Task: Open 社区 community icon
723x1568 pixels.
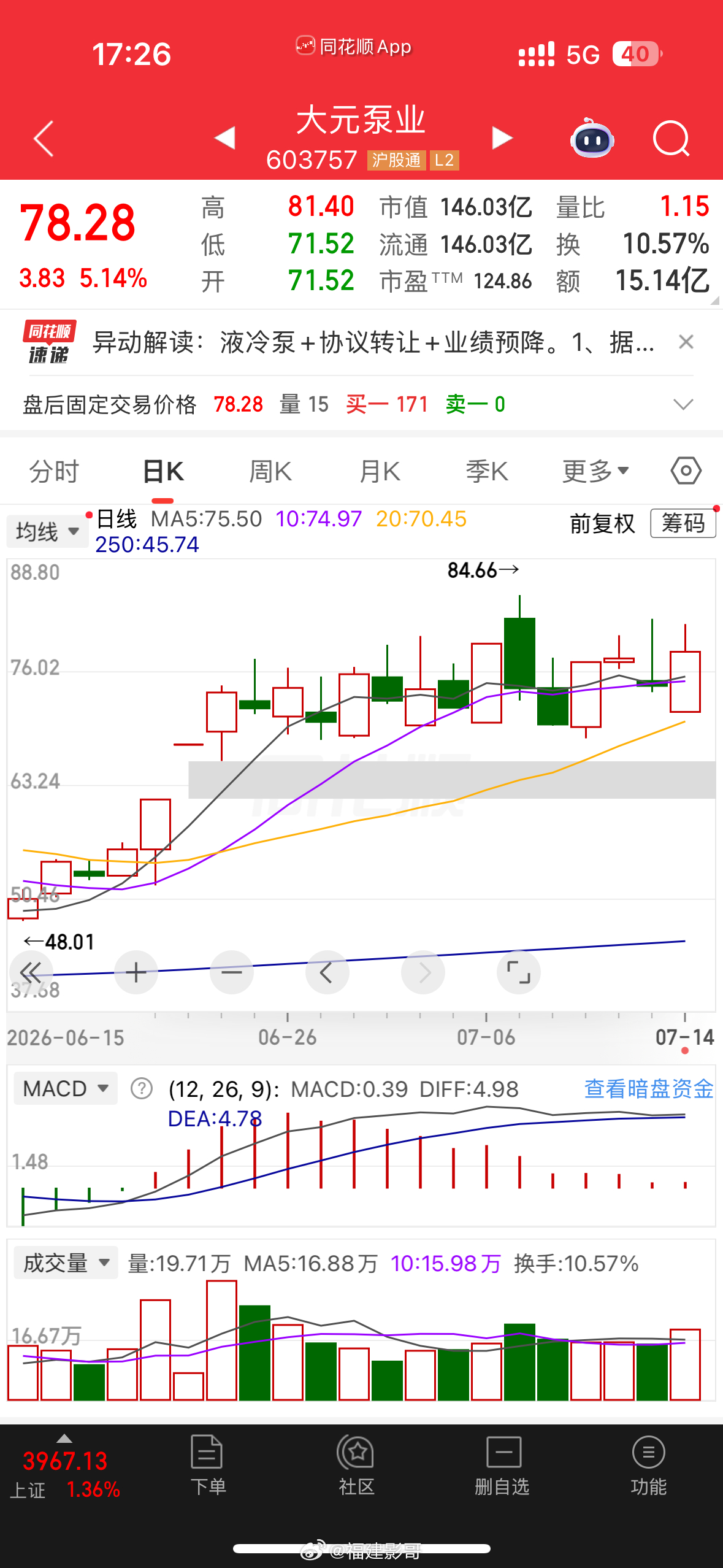Action: tap(356, 1465)
